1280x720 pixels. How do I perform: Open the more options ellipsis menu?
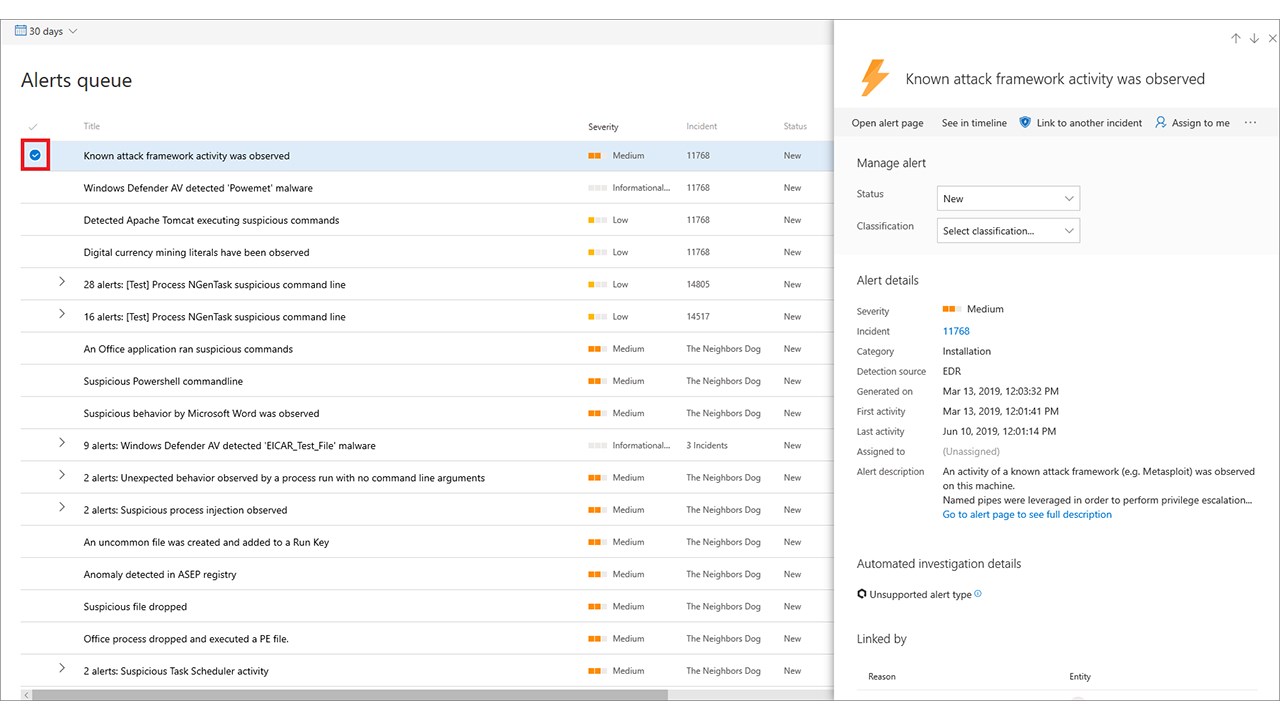(x=1250, y=122)
